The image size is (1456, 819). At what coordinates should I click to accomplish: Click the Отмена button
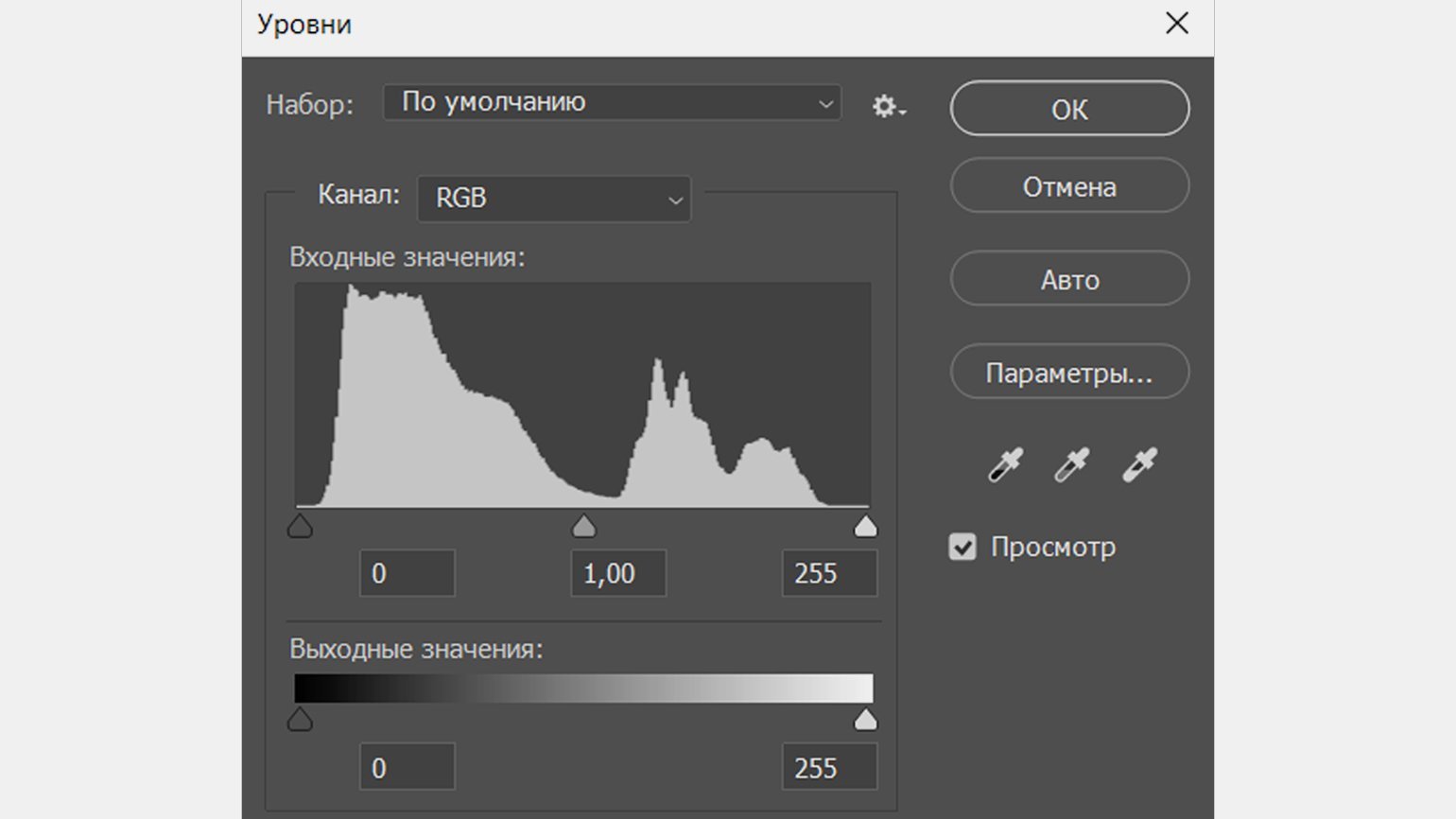(1069, 186)
